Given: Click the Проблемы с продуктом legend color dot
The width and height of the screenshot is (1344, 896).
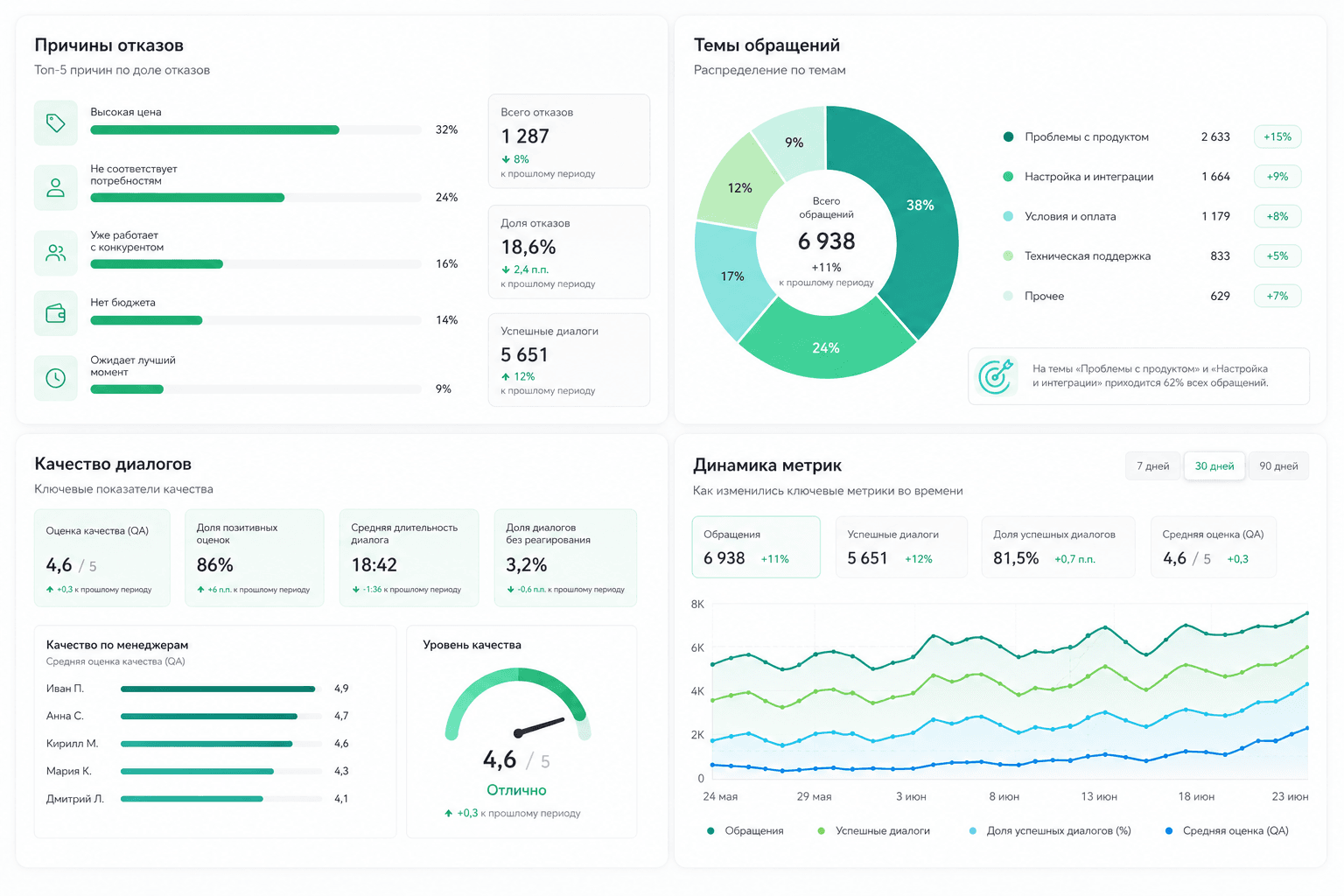Looking at the screenshot, I should point(1008,136).
